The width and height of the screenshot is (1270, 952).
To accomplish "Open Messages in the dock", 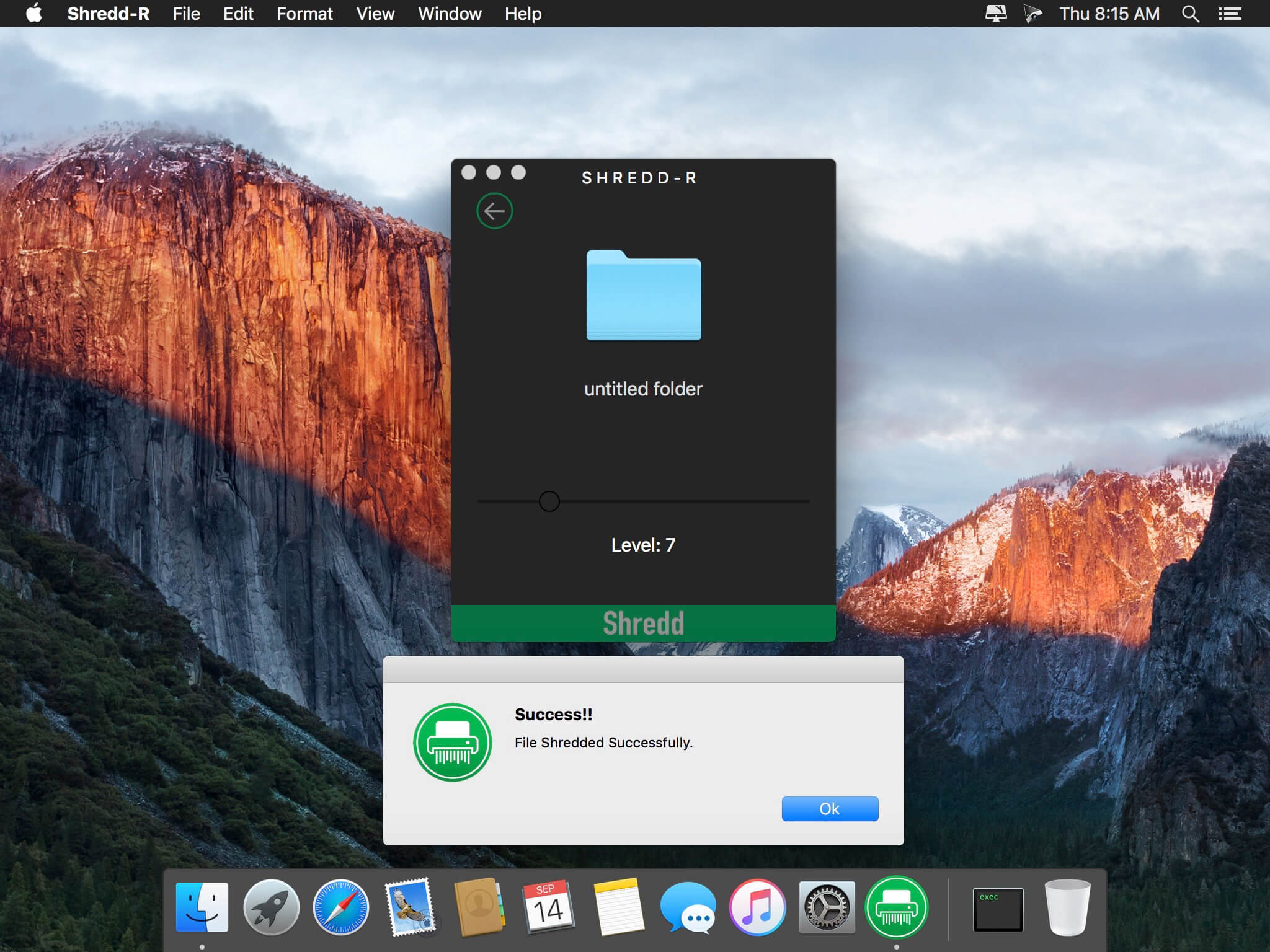I will coord(688,907).
